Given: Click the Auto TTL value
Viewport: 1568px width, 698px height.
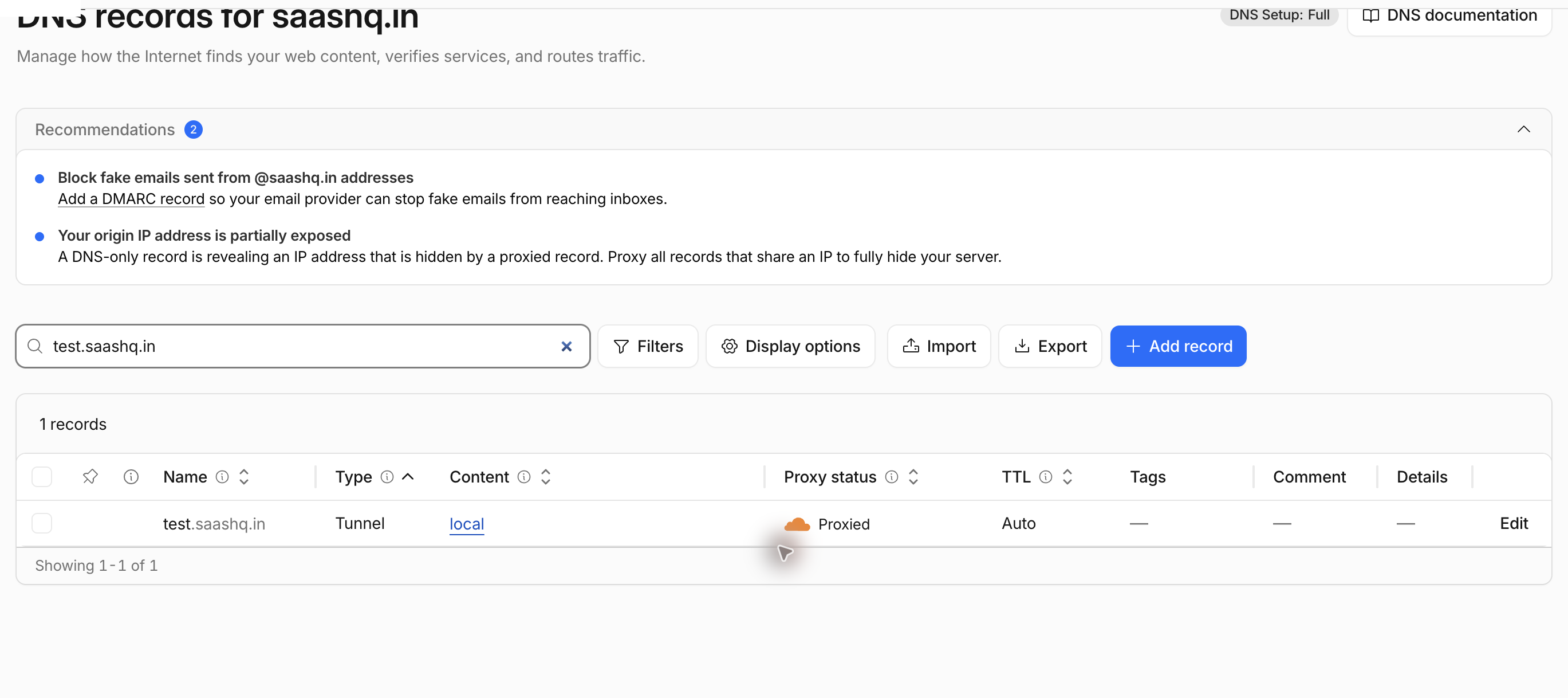Looking at the screenshot, I should pyautogui.click(x=1018, y=523).
